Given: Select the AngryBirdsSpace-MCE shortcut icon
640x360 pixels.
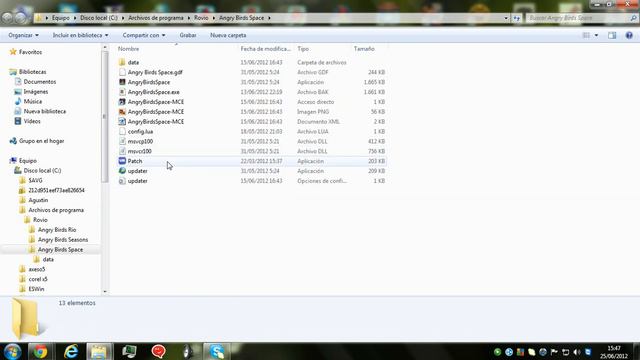Looking at the screenshot, I should pyautogui.click(x=122, y=102).
